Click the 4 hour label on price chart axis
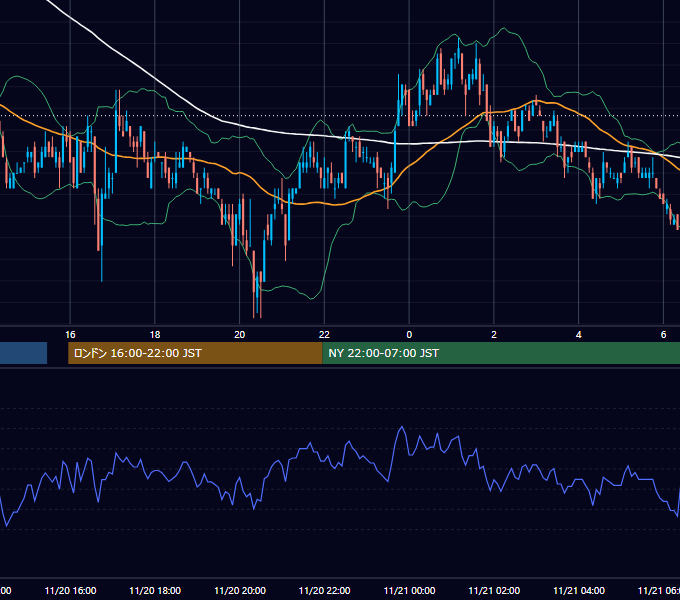The height and width of the screenshot is (600, 680). coord(579,334)
